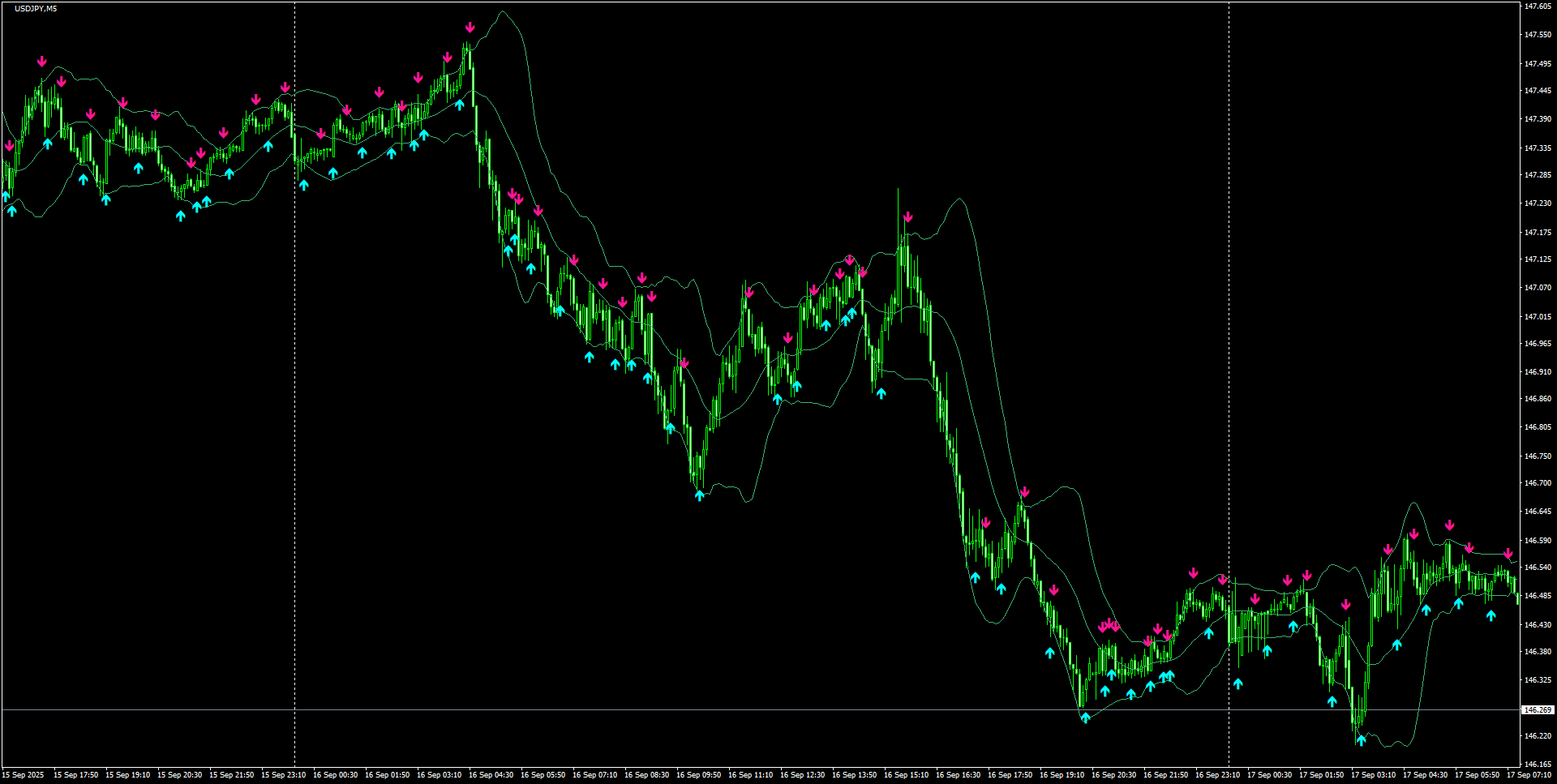Select the 147.285 price label
The width and height of the screenshot is (1557, 784).
tap(1538, 175)
